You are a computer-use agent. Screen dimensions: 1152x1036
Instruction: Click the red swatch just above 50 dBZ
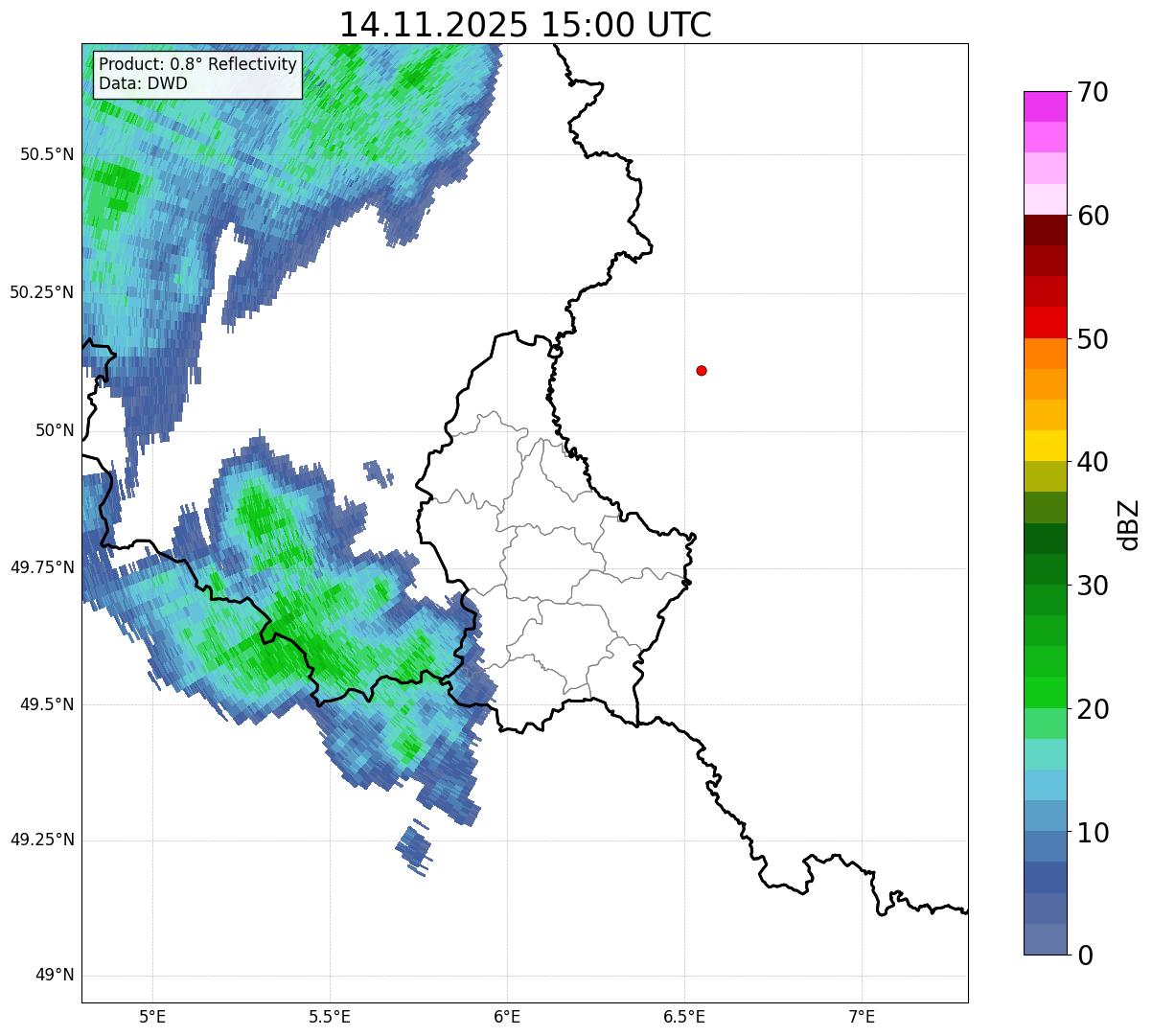[1045, 322]
